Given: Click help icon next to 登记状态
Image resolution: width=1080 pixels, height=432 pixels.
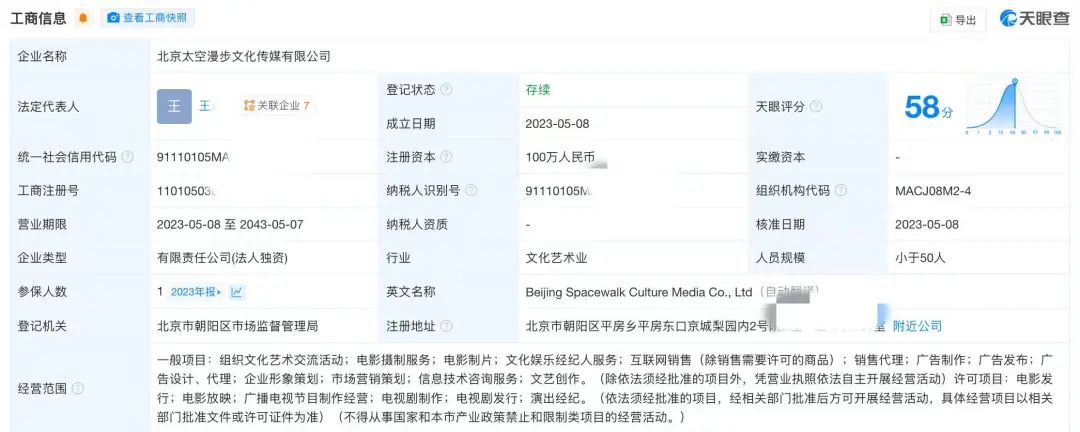Looking at the screenshot, I should coord(446,90).
